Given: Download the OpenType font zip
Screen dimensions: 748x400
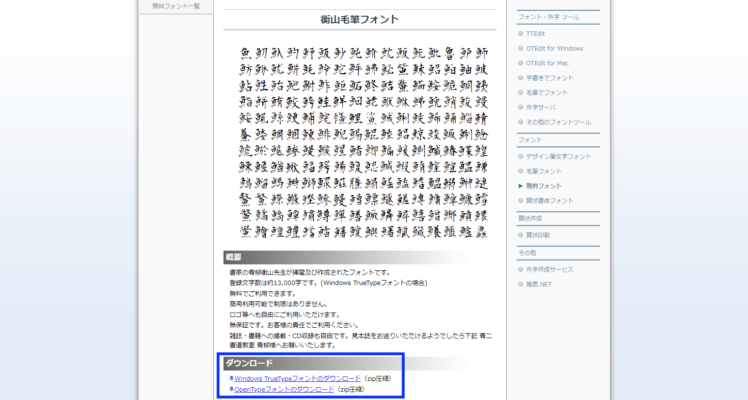Looking at the screenshot, I should point(284,389).
